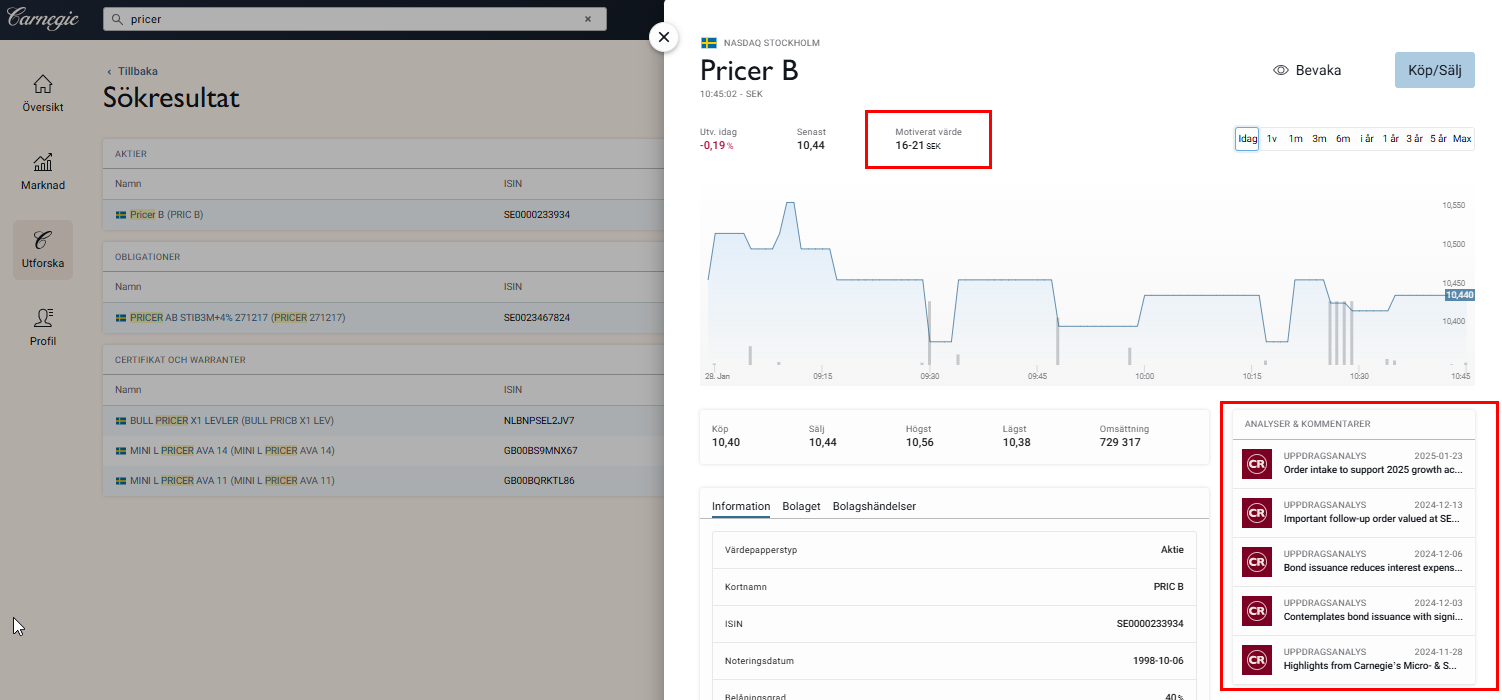The image size is (1502, 700).
Task: Select the 3 år chart period
Action: 1415,138
